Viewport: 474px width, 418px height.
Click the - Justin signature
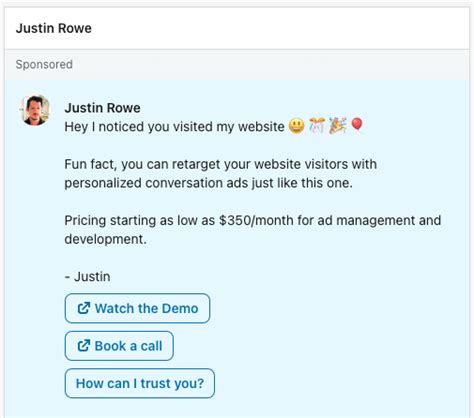(x=87, y=277)
